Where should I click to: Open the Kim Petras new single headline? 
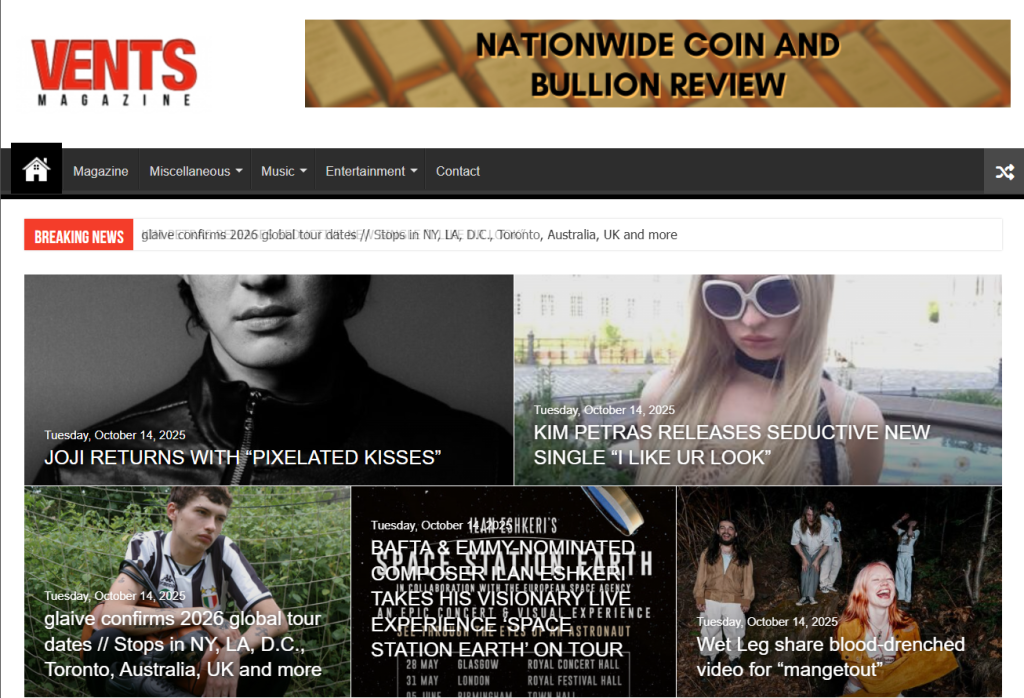[731, 445]
